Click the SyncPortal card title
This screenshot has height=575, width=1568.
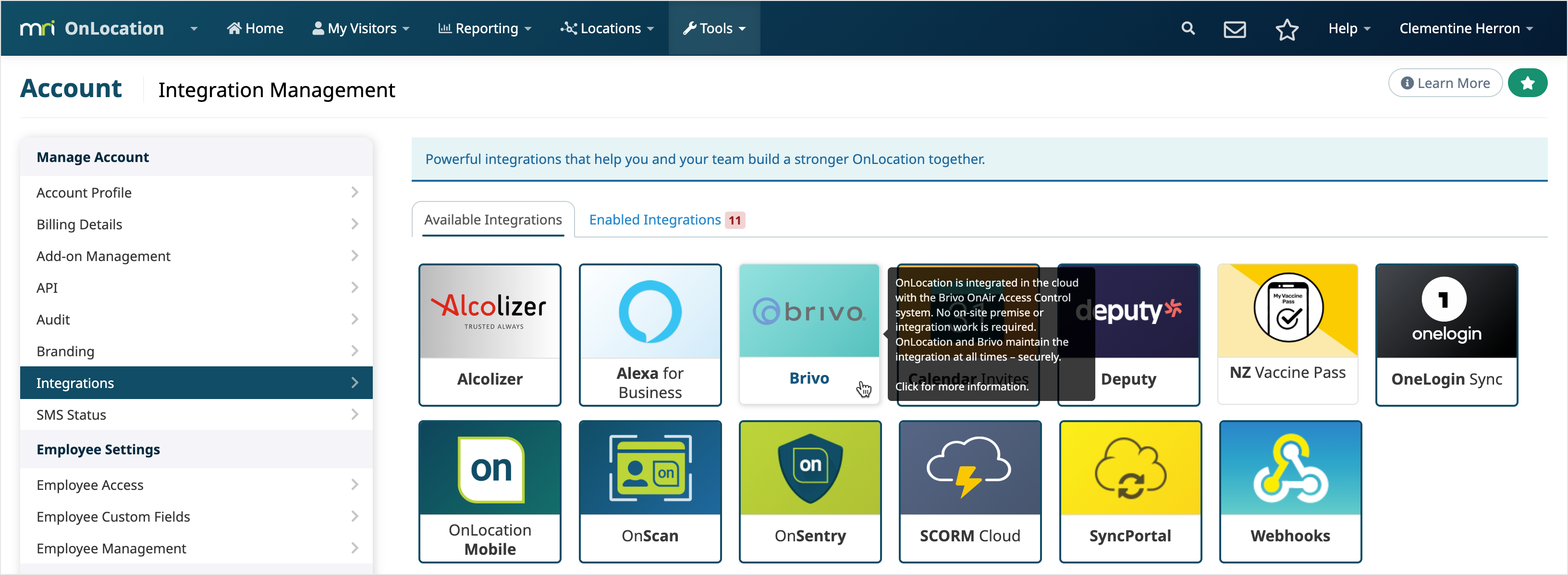(1130, 536)
